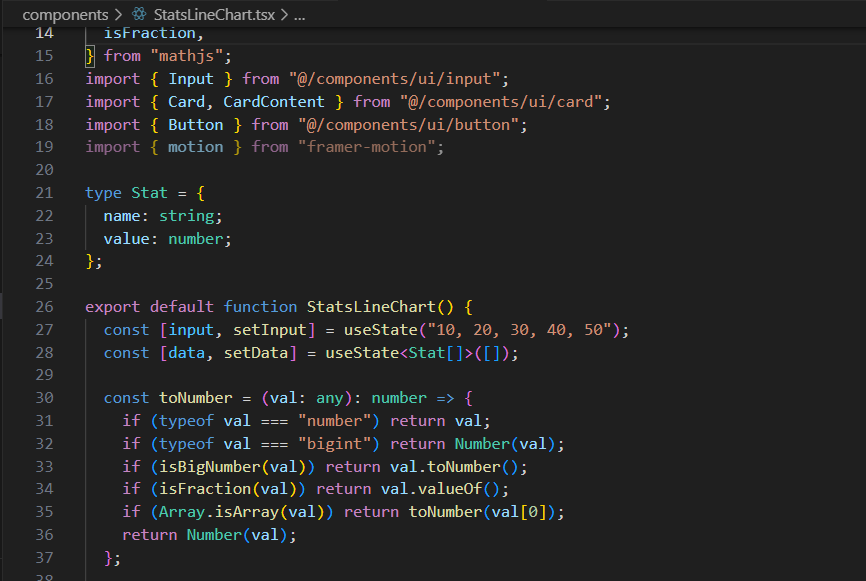This screenshot has width=866, height=581.
Task: Click 'value: number;' on line 23
Action: [167, 239]
